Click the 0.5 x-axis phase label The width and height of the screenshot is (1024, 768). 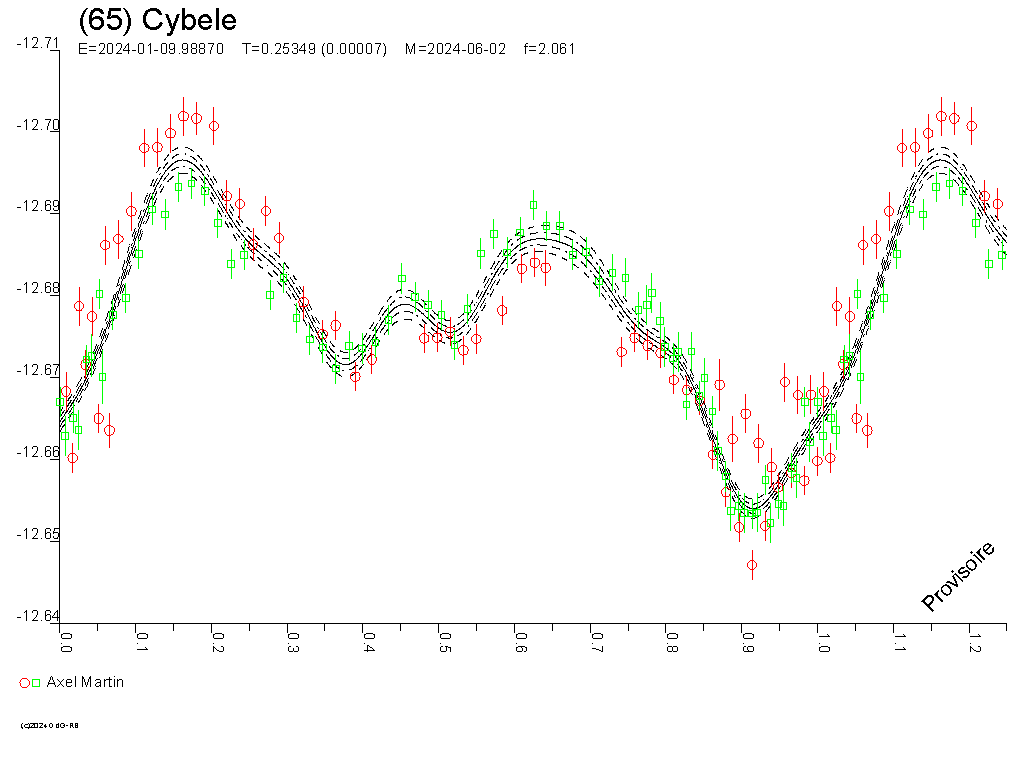point(443,640)
